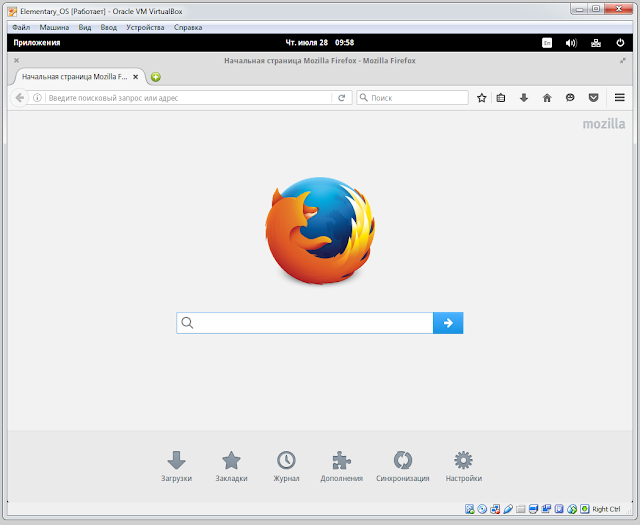
Task: Close the Firefox window with x
Action: [16, 60]
